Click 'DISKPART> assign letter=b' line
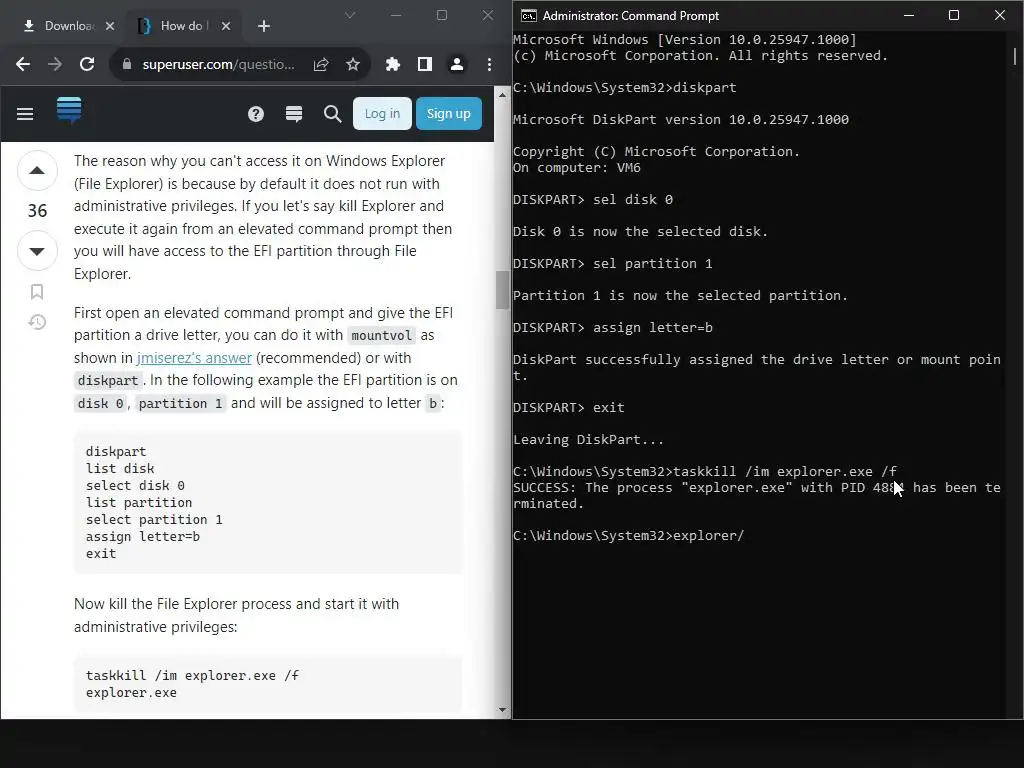Viewport: 1024px width, 768px height. (x=613, y=328)
